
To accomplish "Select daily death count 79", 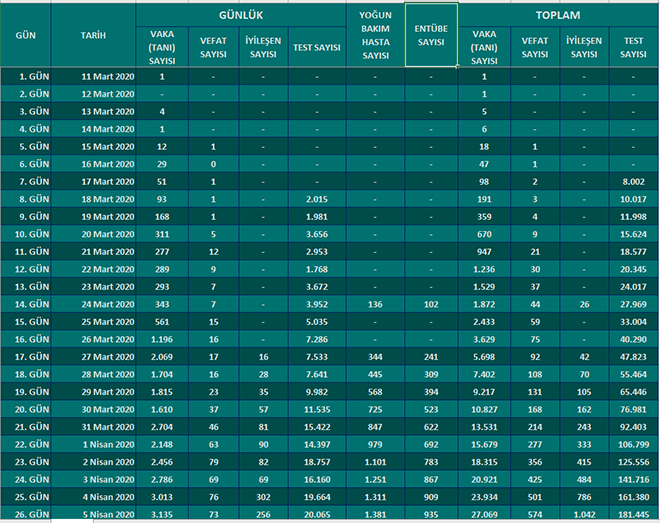I will [213, 462].
